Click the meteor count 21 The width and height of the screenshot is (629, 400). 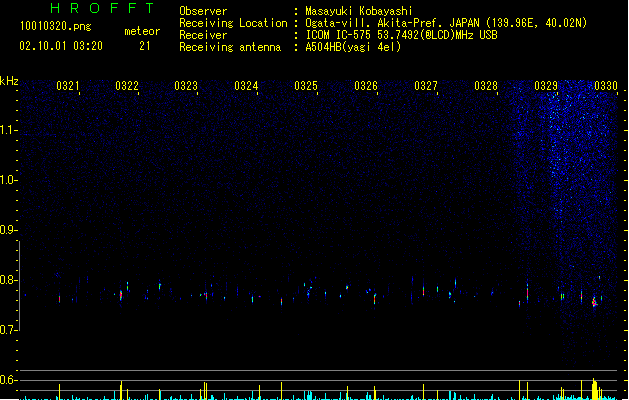point(145,46)
